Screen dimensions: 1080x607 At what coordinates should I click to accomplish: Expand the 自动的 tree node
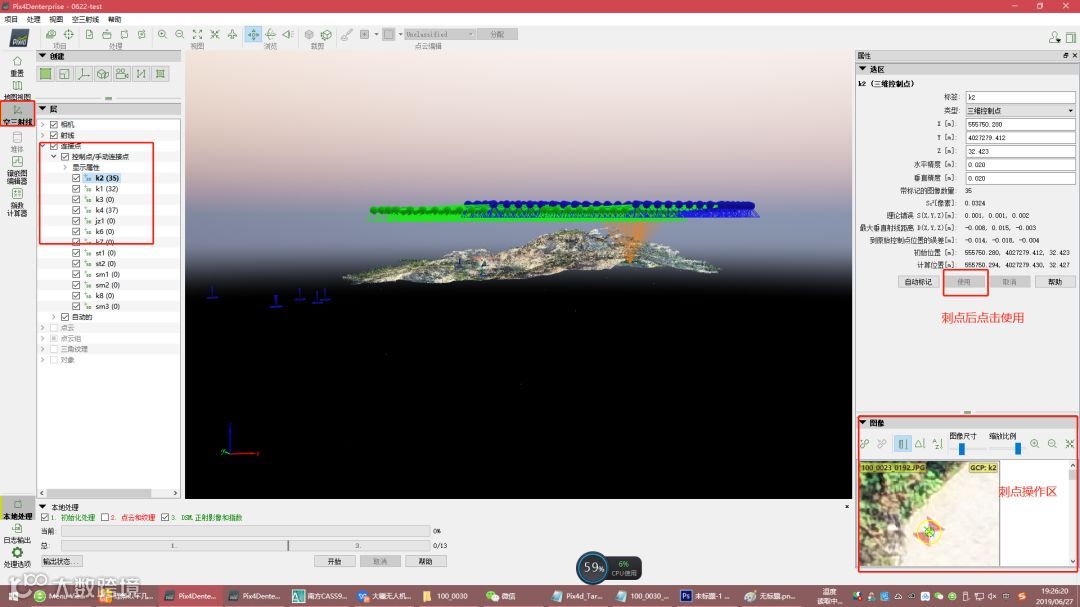54,317
